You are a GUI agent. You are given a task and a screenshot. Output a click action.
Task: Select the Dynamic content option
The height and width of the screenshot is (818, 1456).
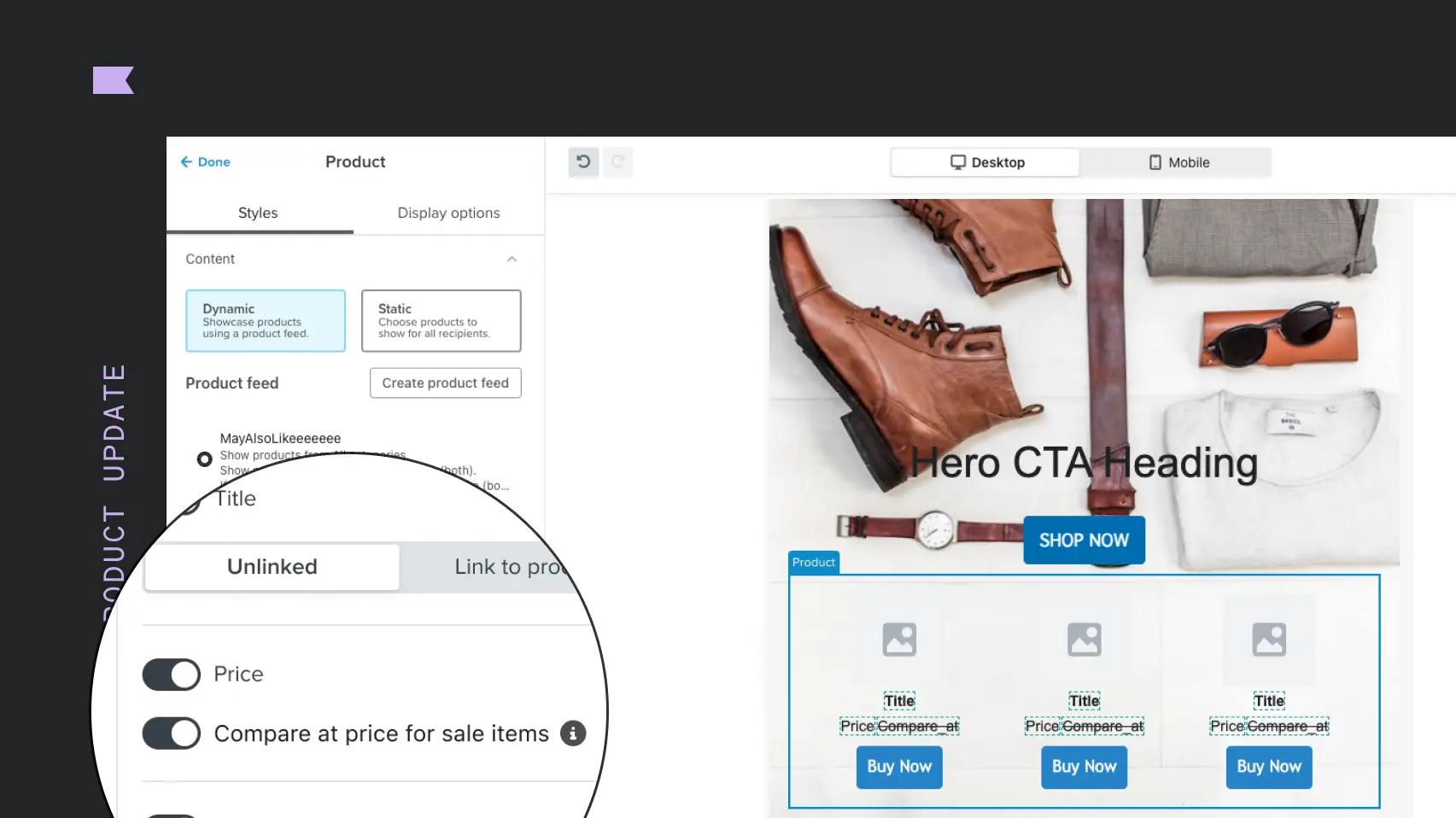point(266,321)
